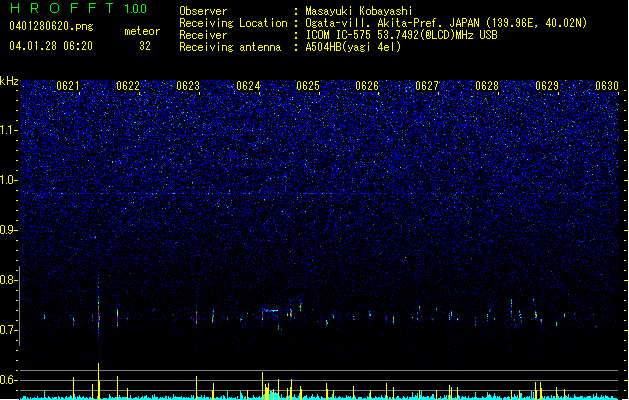Screen dimensions: 629x400
Task: Click the 0.6 kHz axis label
Action: tap(9, 380)
